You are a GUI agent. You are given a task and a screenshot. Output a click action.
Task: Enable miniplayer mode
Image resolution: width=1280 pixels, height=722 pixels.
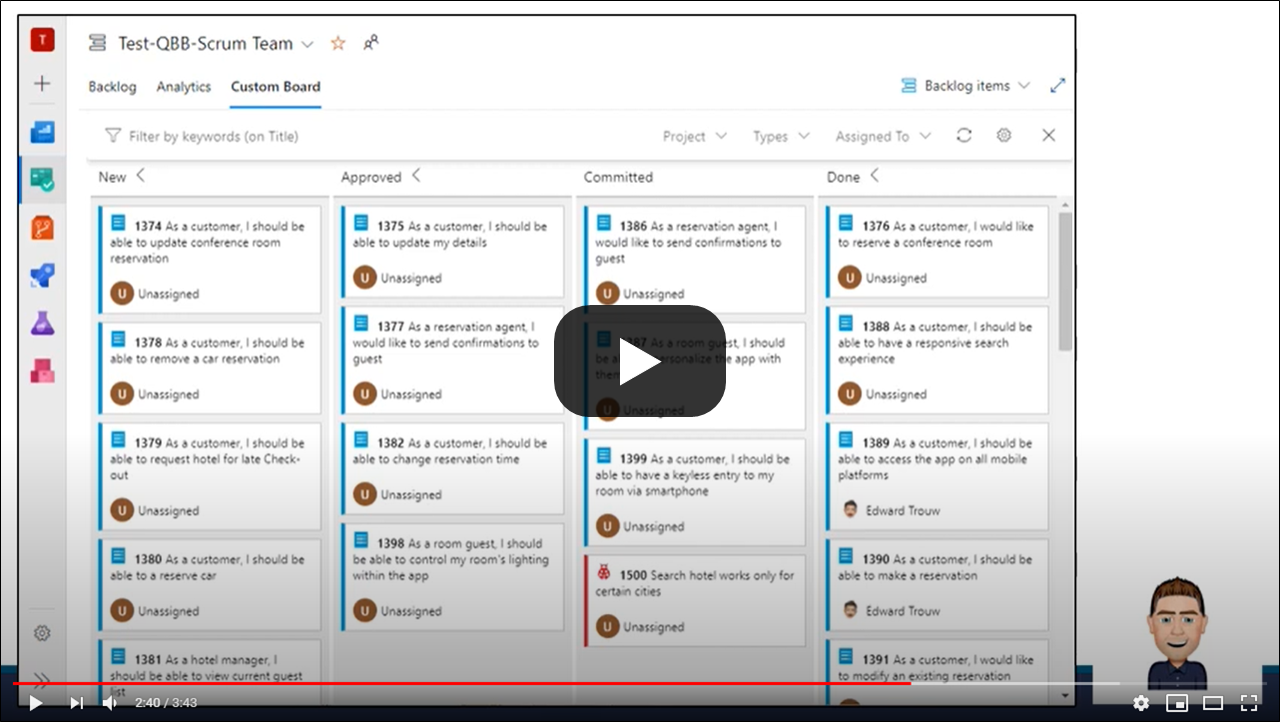coord(1177,703)
